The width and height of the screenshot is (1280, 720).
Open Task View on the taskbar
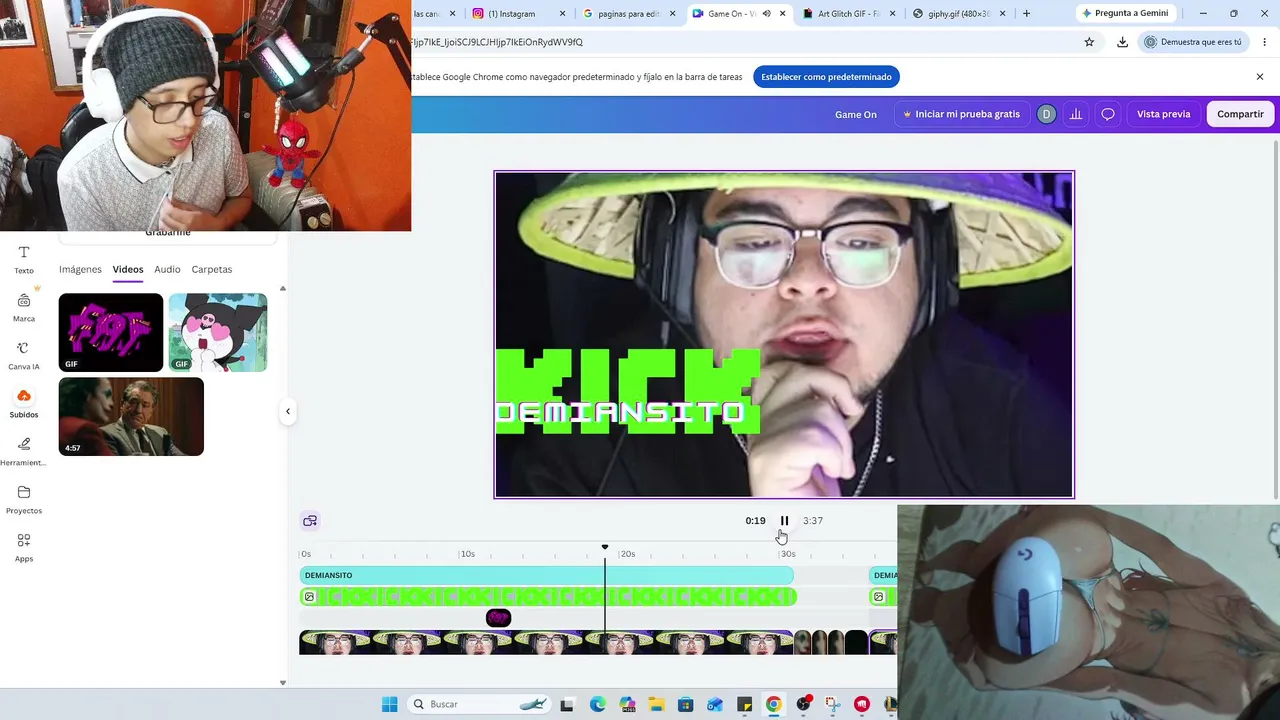[567, 704]
